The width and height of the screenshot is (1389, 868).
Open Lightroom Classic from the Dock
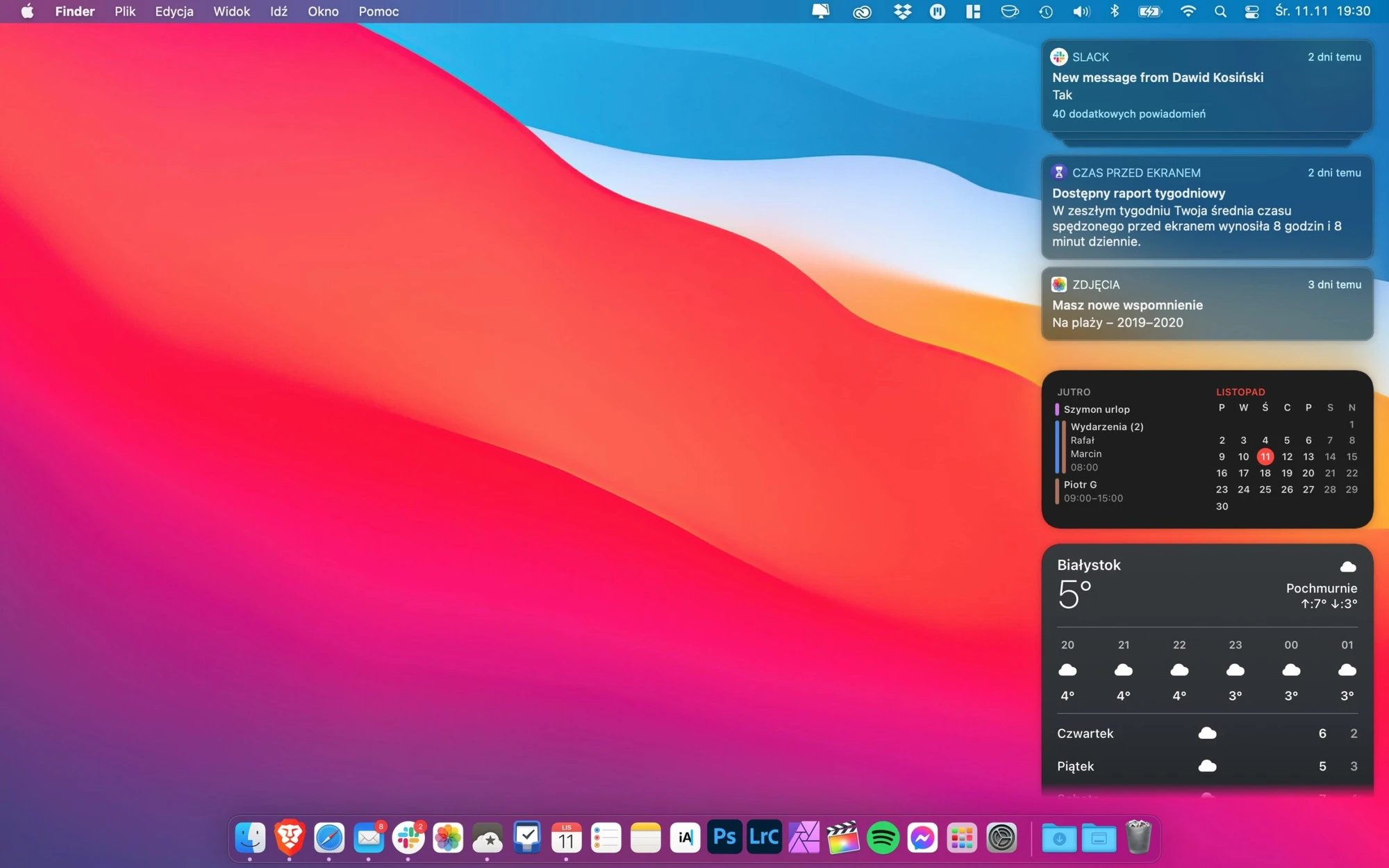pyautogui.click(x=764, y=837)
